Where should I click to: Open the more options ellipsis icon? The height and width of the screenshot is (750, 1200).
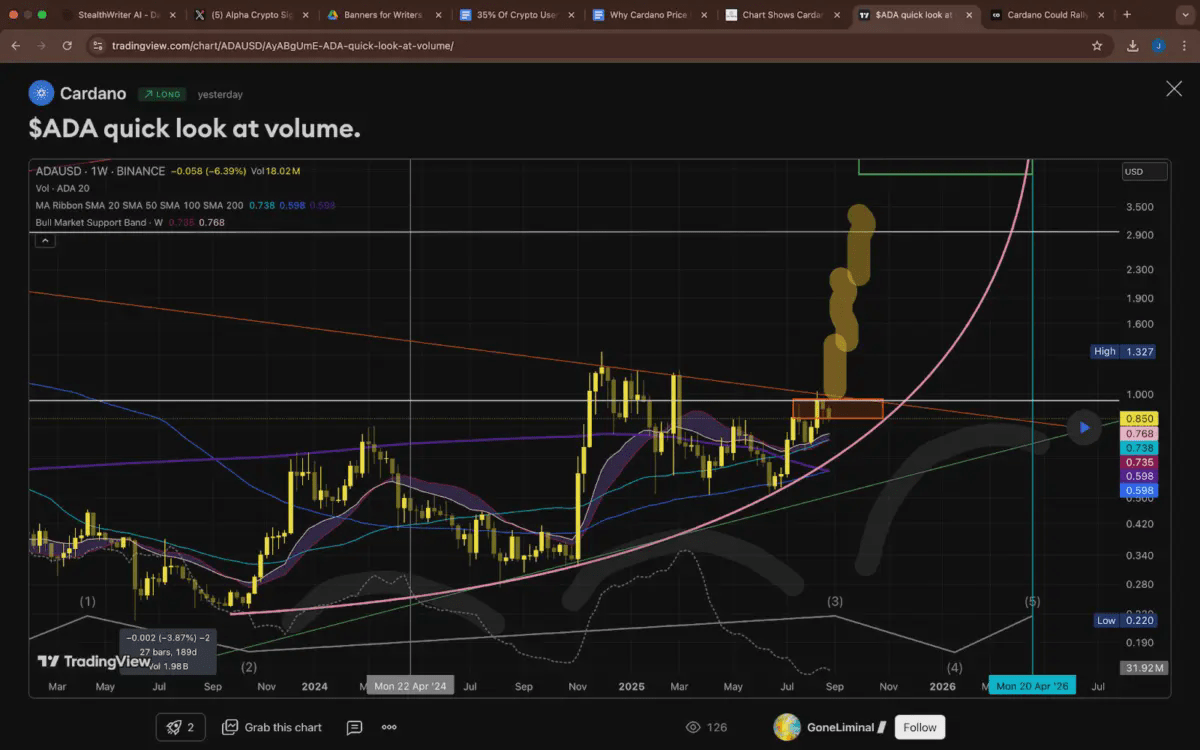[x=388, y=727]
